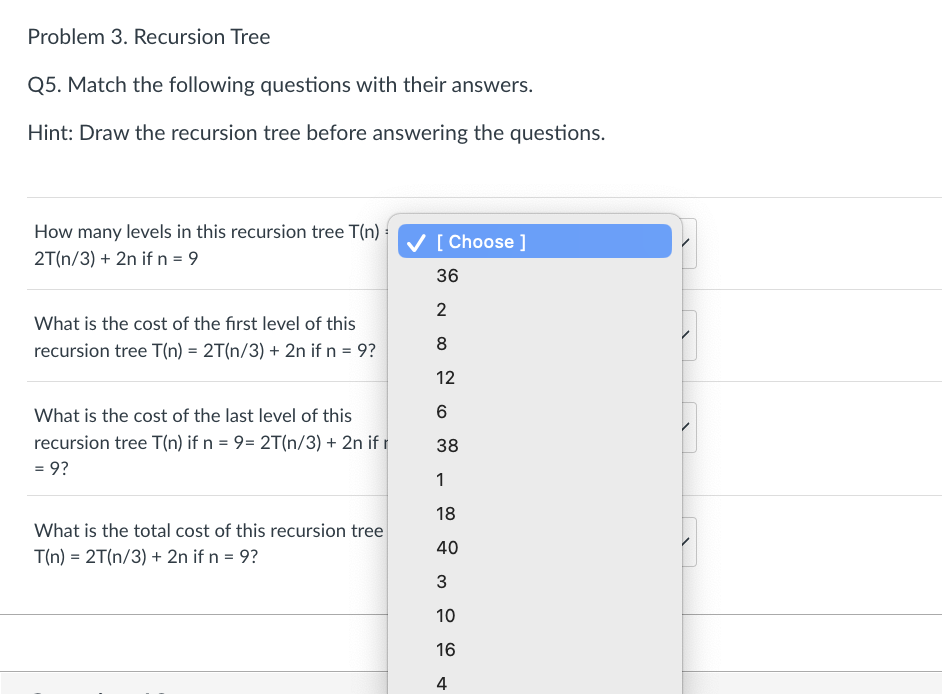Image resolution: width=942 pixels, height=694 pixels.
Task: Select 8 from the open answer list
Action: coord(441,344)
